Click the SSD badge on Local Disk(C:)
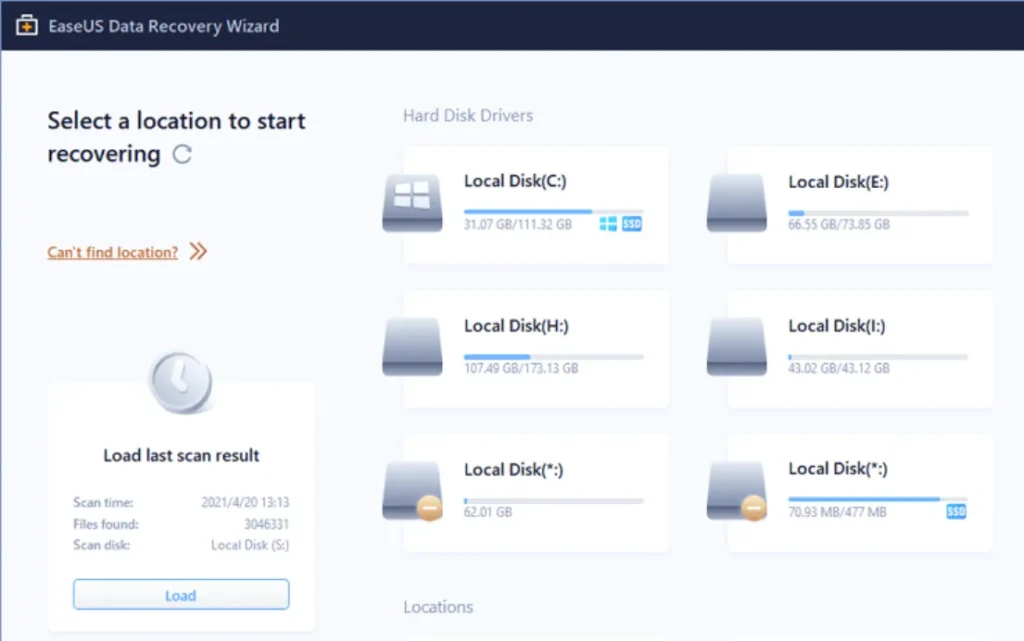The height and width of the screenshot is (641, 1024). [632, 225]
